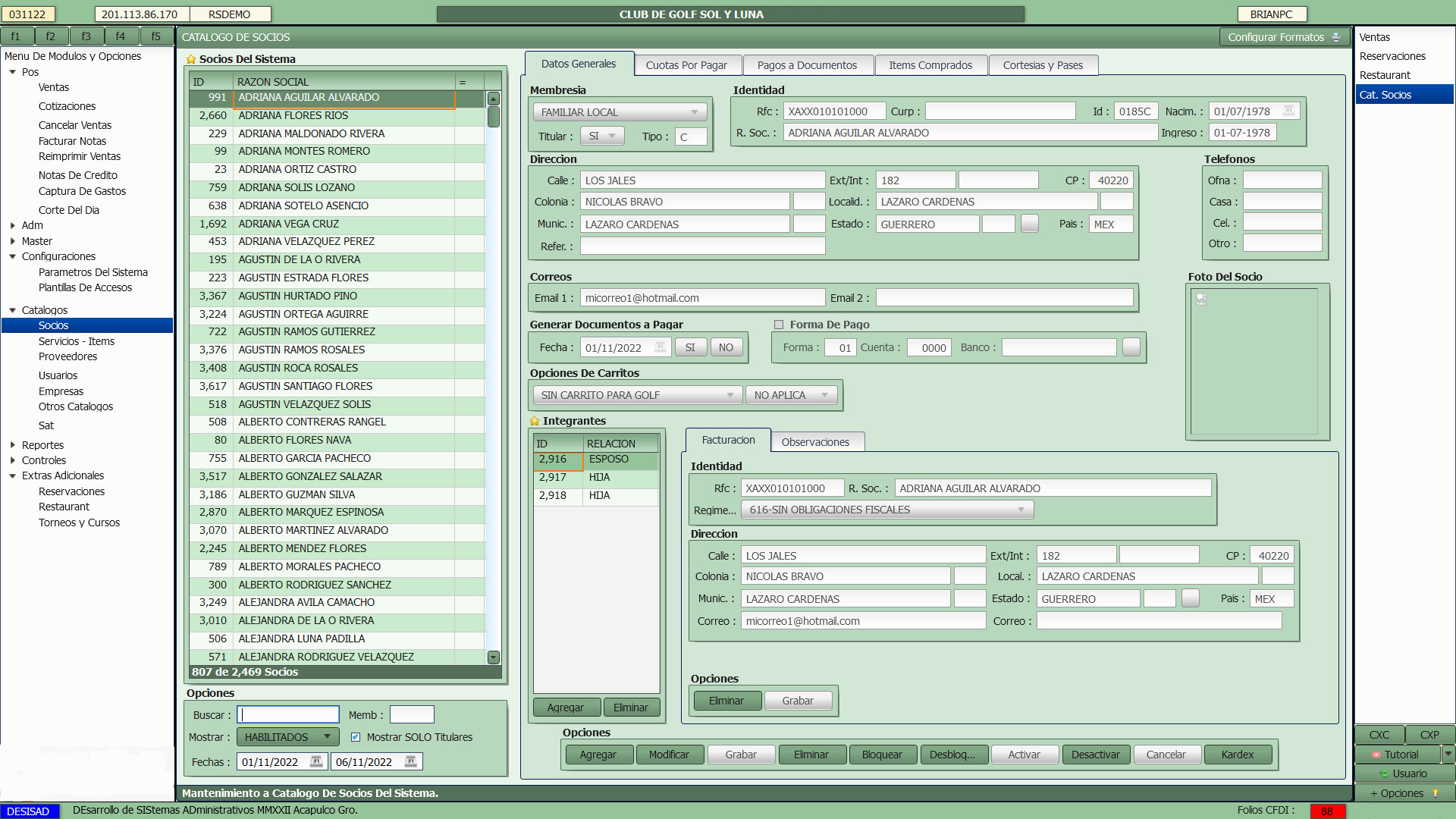Open calendar icon for Generar Documentos Fecha
Image resolution: width=1456 pixels, height=819 pixels.
pyautogui.click(x=661, y=347)
